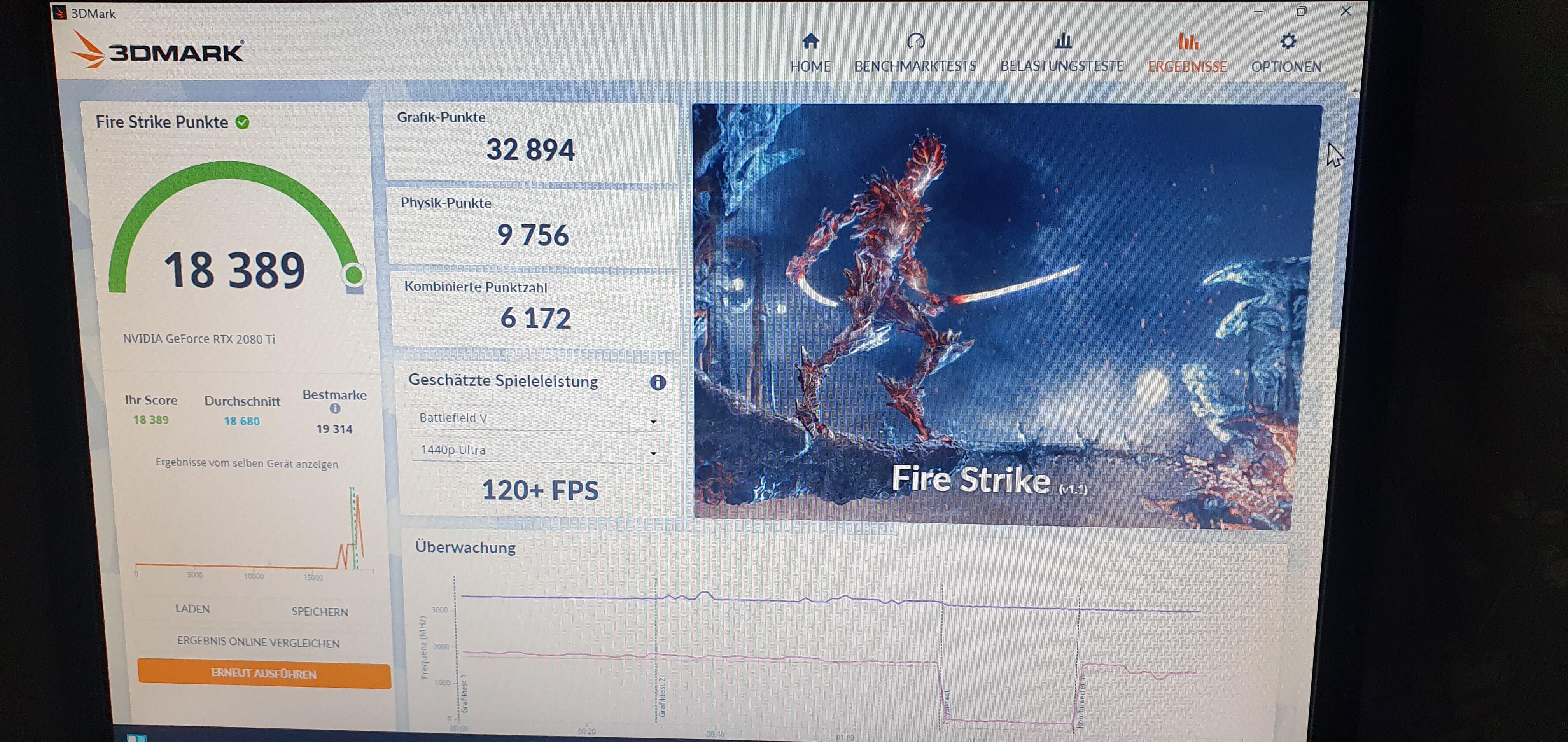This screenshot has width=1568, height=742.
Task: Click the Ihr Score value 18 389
Action: [151, 419]
